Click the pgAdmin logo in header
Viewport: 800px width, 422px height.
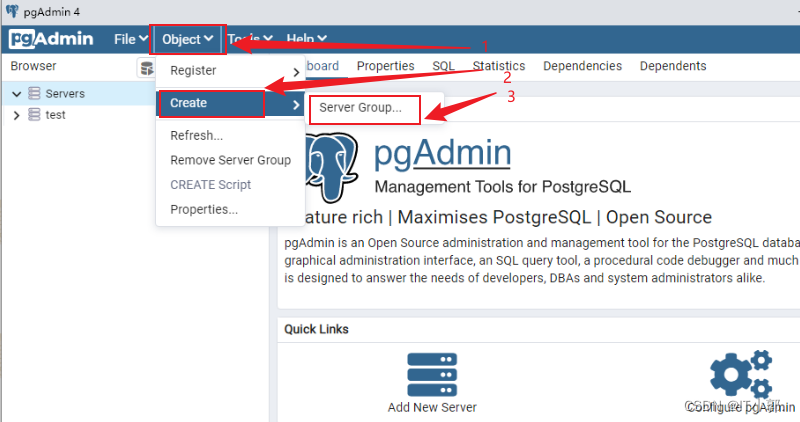click(51, 39)
